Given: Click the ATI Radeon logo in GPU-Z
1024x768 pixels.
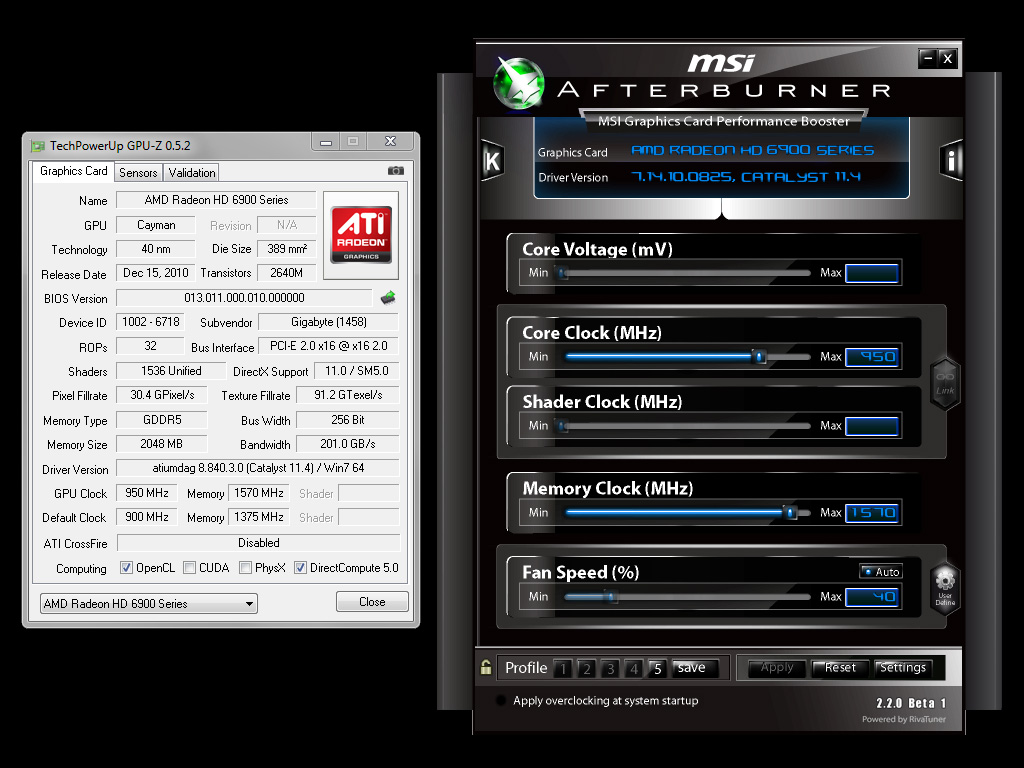Looking at the screenshot, I should 361,235.
